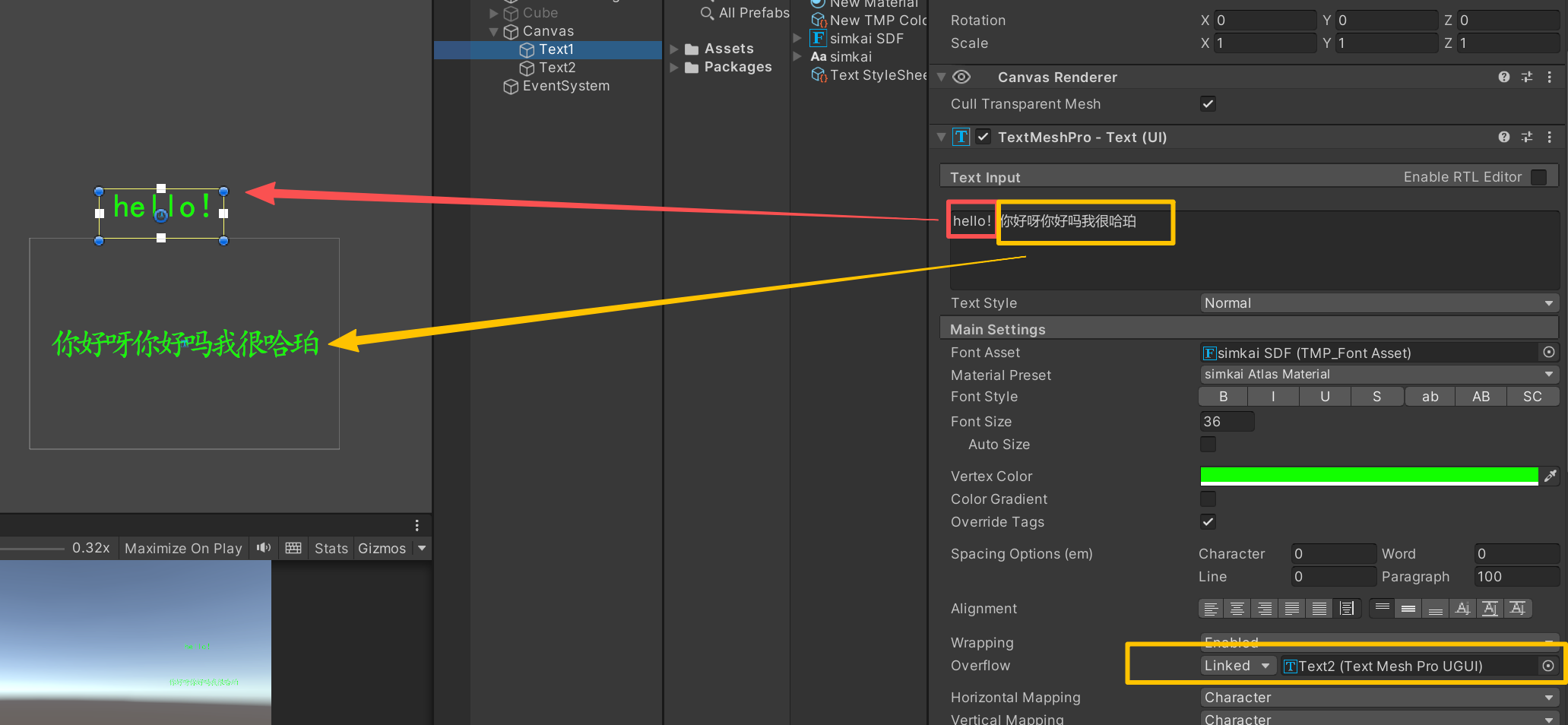Viewport: 1568px width, 725px height.
Task: Pick the green Vertex Color swatch
Action: click(1368, 476)
